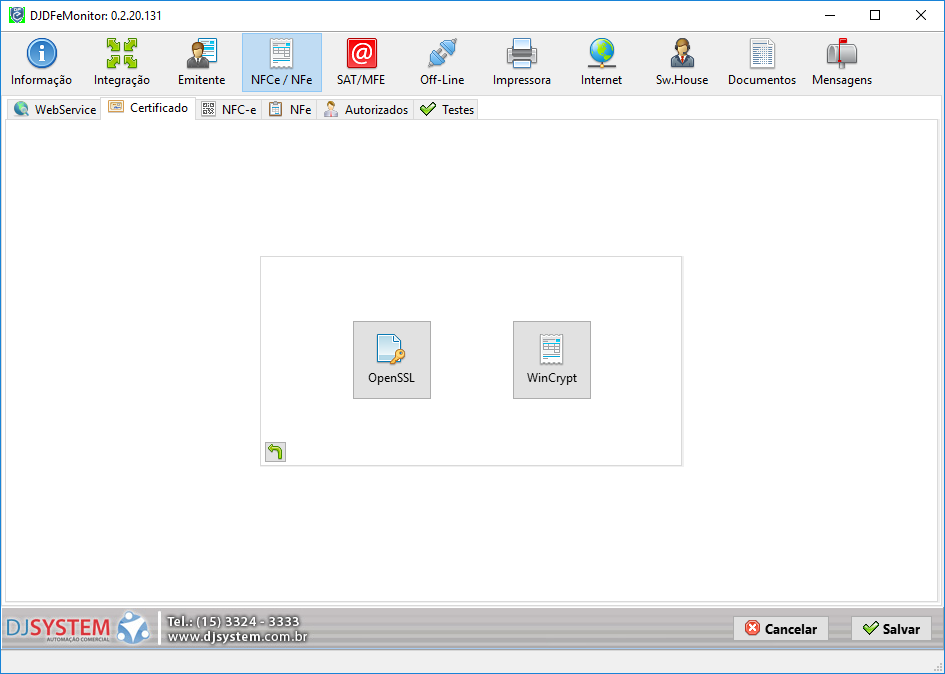Open the Documentos section
The image size is (945, 674).
[x=762, y=62]
